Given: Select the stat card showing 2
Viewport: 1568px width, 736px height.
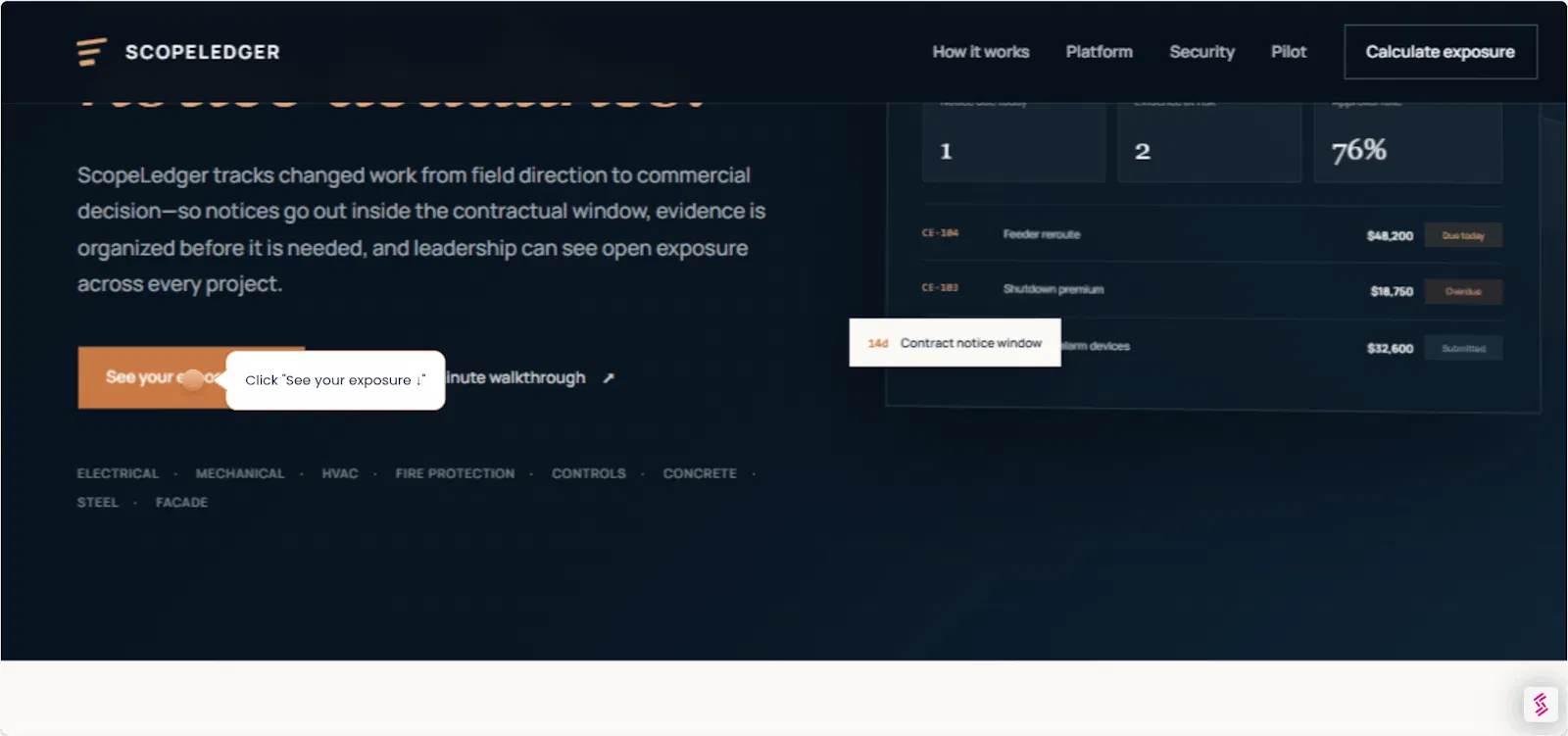Looking at the screenshot, I should click(1209, 141).
